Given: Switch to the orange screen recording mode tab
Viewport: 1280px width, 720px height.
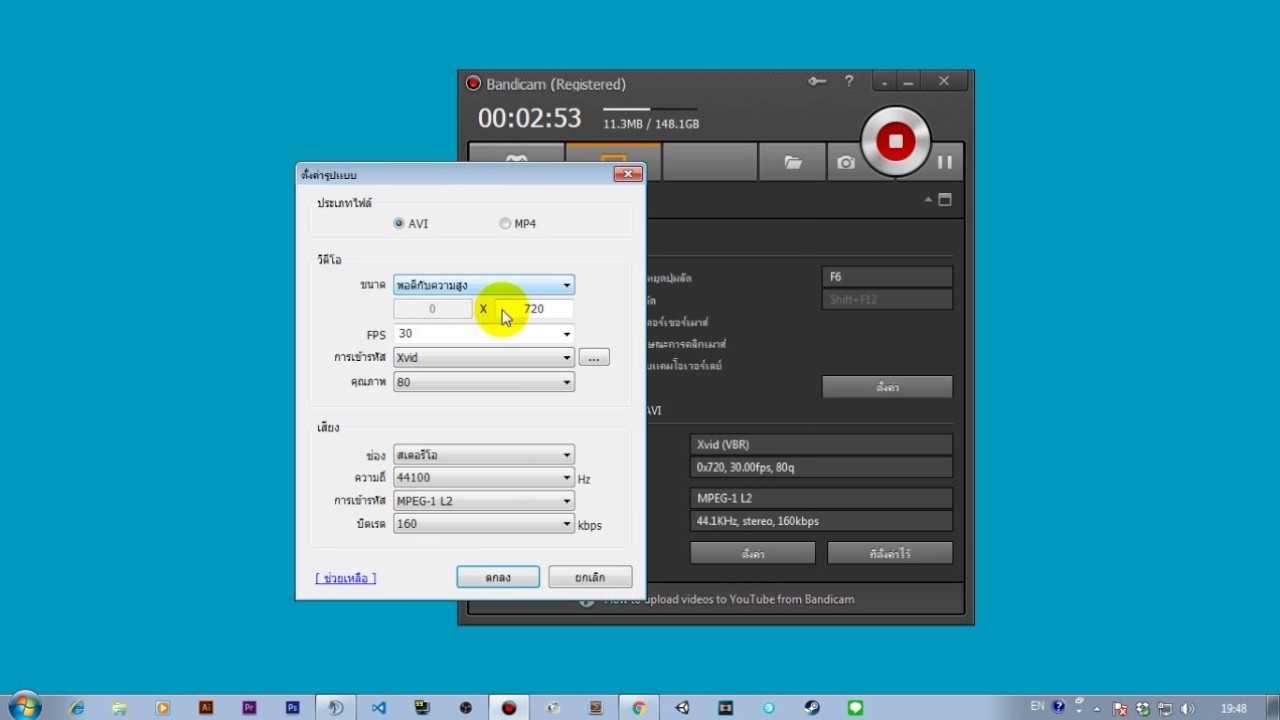Looking at the screenshot, I should click(x=613, y=160).
